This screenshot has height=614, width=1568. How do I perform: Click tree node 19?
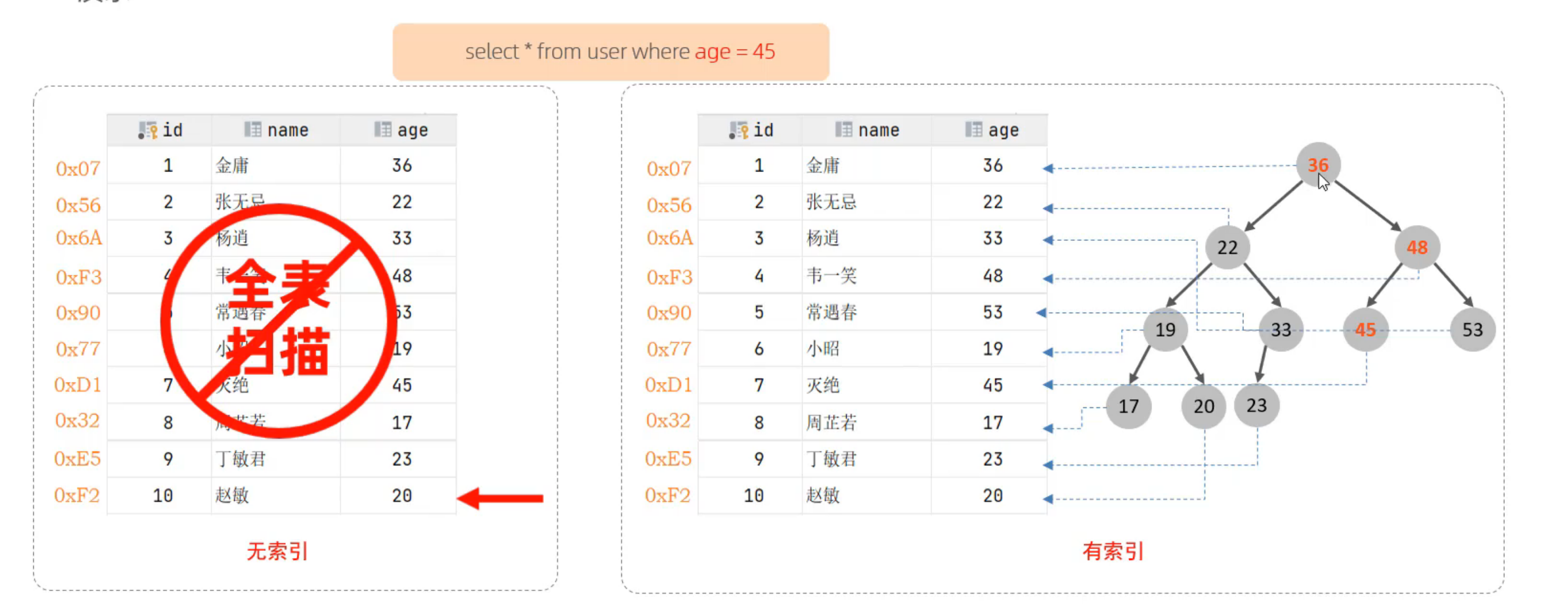coord(1165,330)
